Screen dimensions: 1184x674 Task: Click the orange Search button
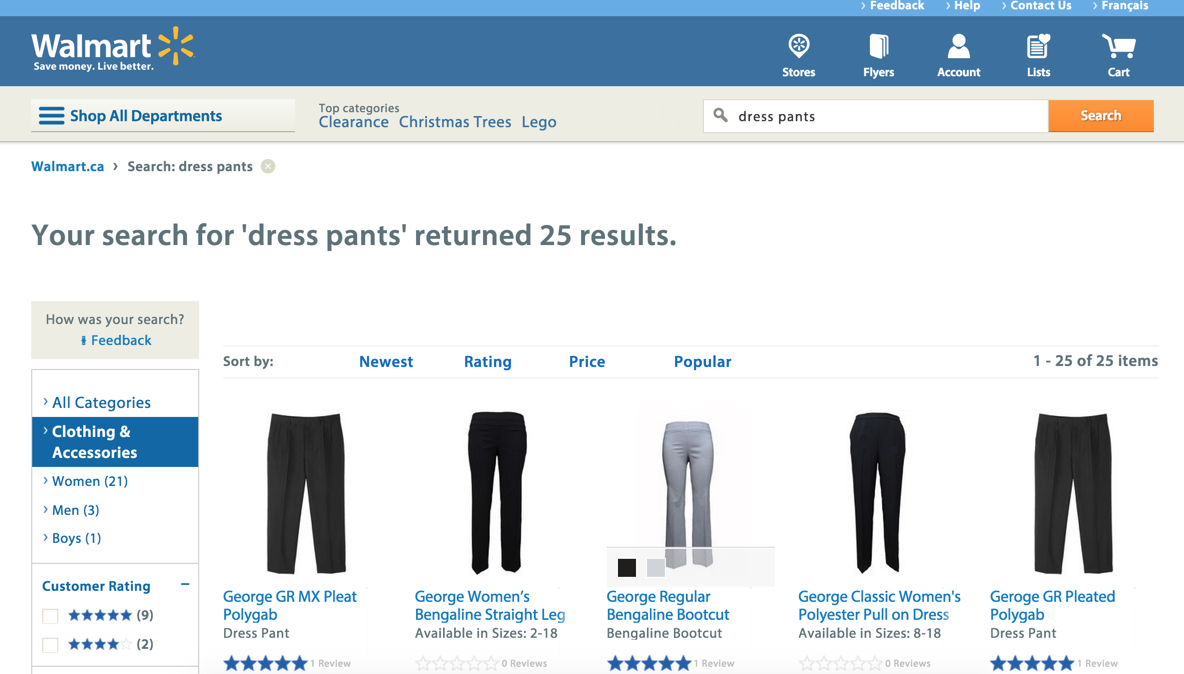coord(1101,115)
